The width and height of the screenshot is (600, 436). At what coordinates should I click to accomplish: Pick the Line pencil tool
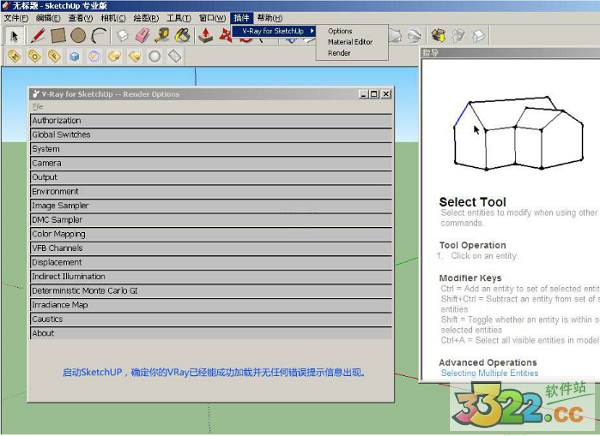(38, 36)
